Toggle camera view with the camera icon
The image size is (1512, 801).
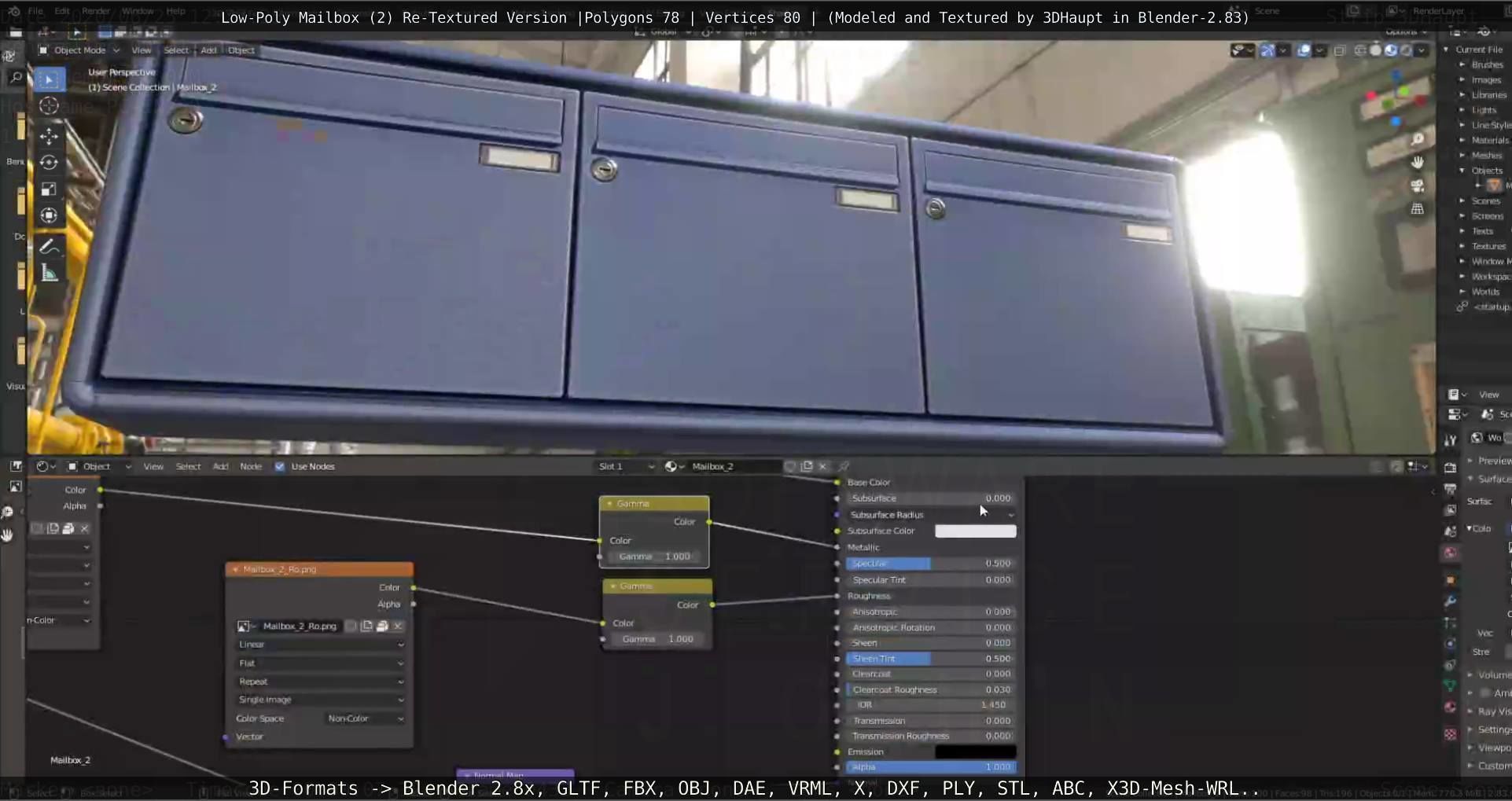(x=1417, y=186)
